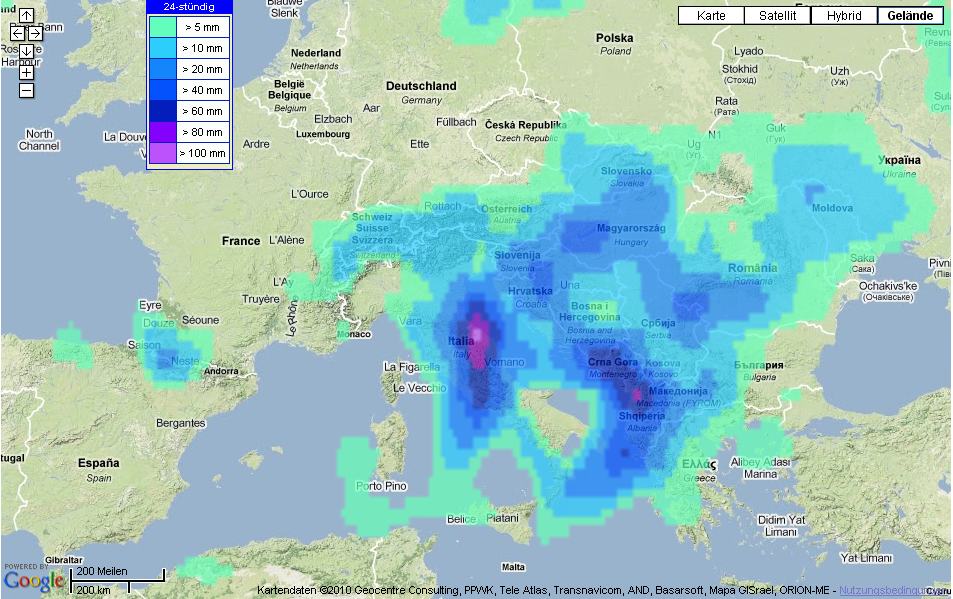Zoom out with the minus button

tap(26, 90)
